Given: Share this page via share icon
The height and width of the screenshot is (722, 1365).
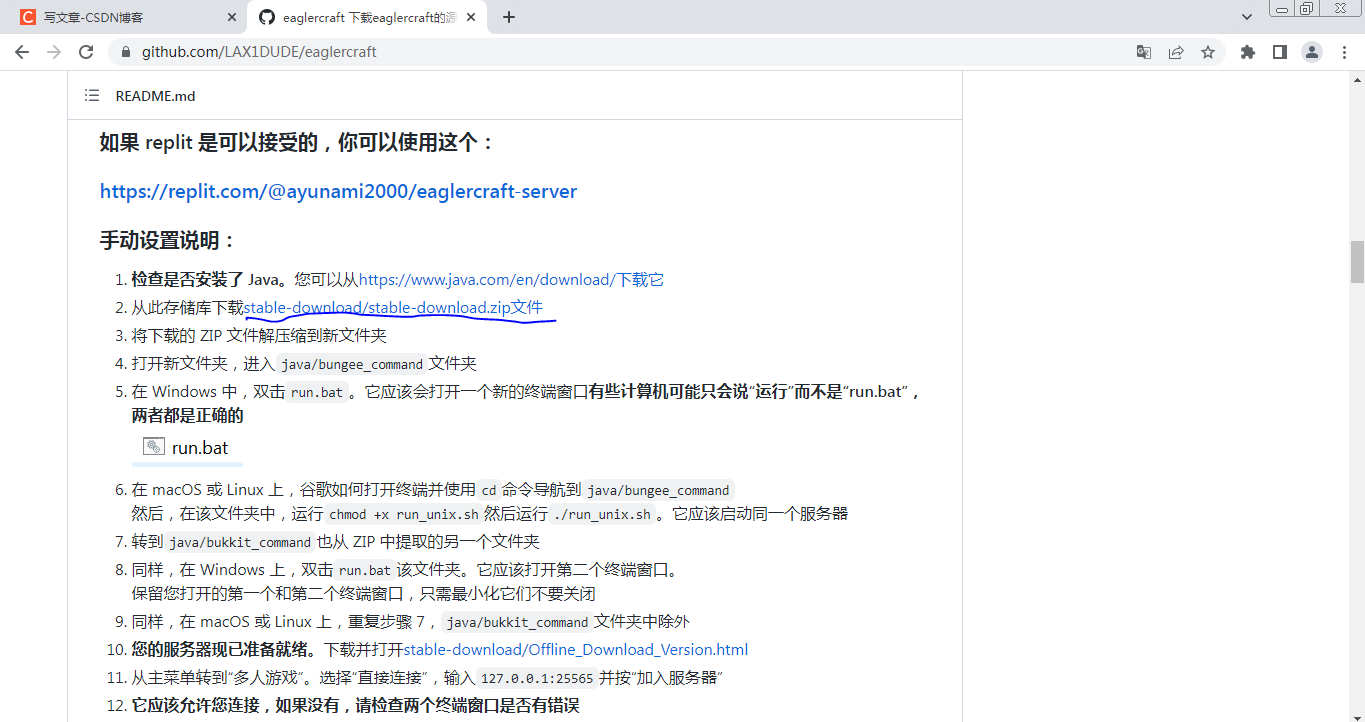Looking at the screenshot, I should [1176, 52].
